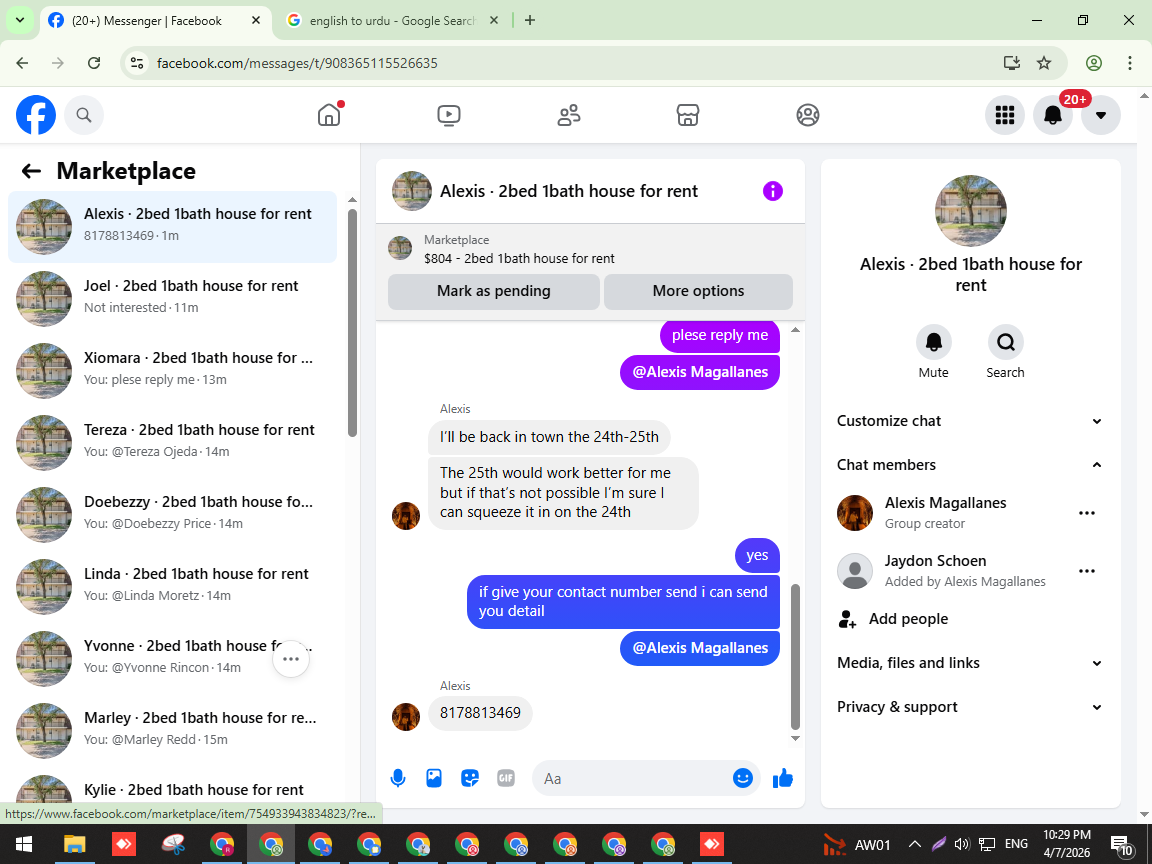Switch to english to urdu Google tab
This screenshot has height=864, width=1152.
(x=392, y=21)
